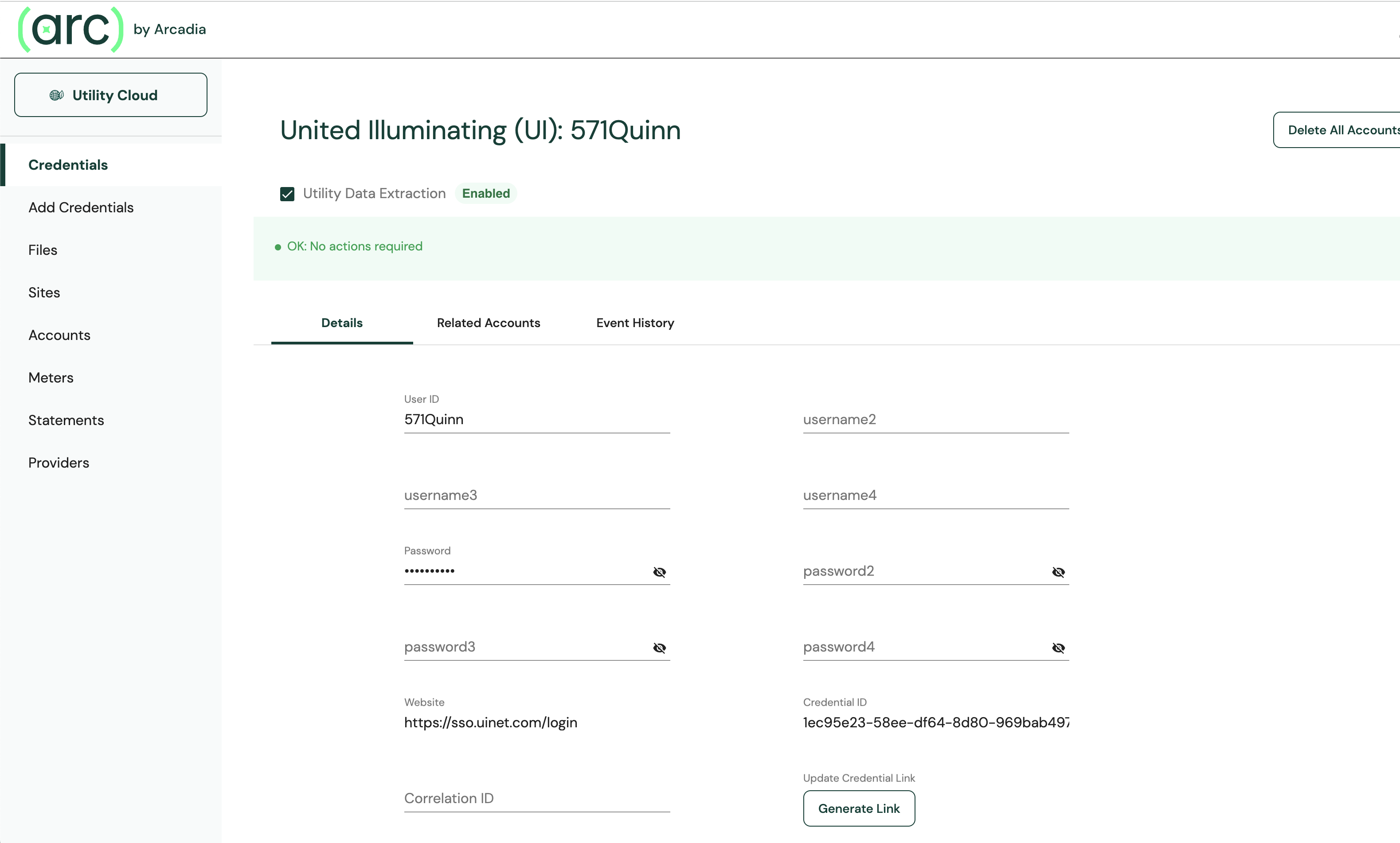1400x843 pixels.
Task: Go to Add Credentials in sidebar
Action: (81, 207)
